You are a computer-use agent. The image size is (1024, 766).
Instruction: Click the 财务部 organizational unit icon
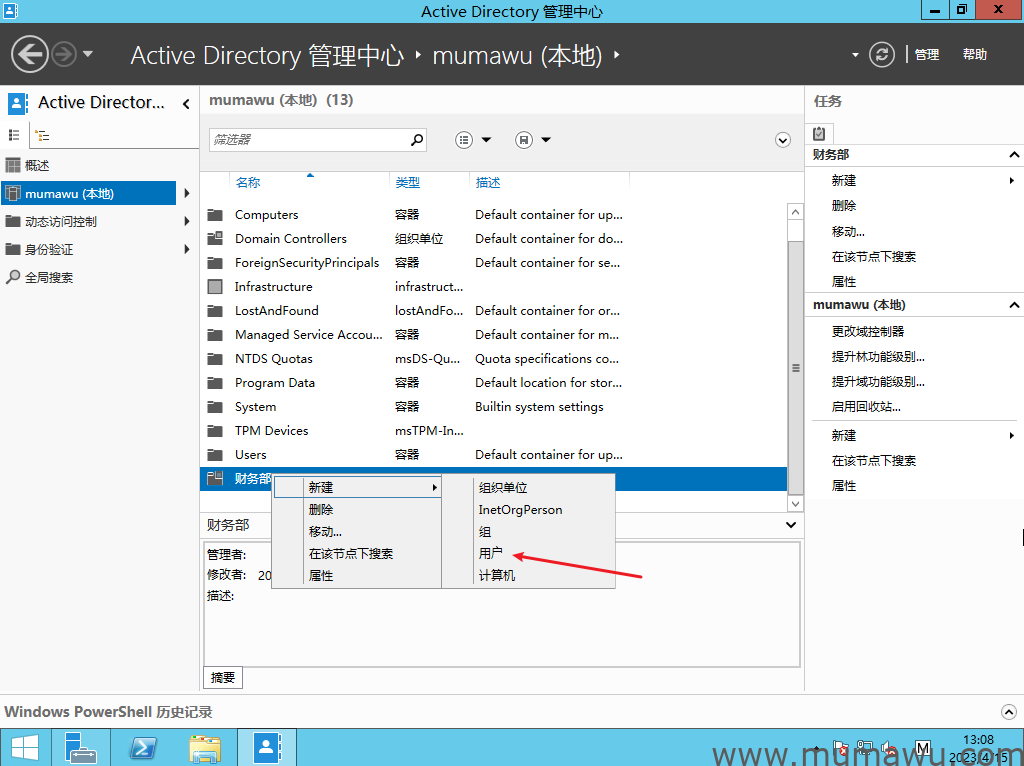point(215,479)
